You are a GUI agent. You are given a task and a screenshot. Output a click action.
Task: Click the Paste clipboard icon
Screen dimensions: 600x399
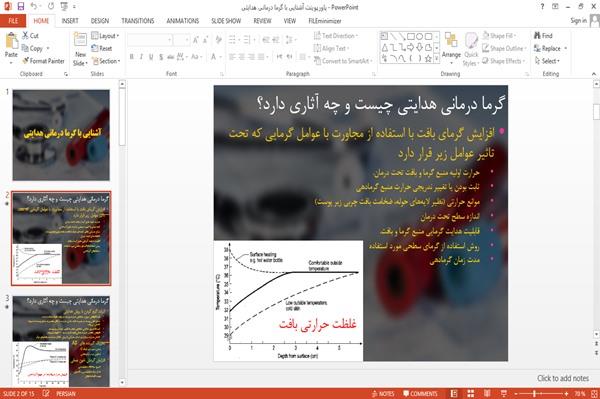coord(11,41)
